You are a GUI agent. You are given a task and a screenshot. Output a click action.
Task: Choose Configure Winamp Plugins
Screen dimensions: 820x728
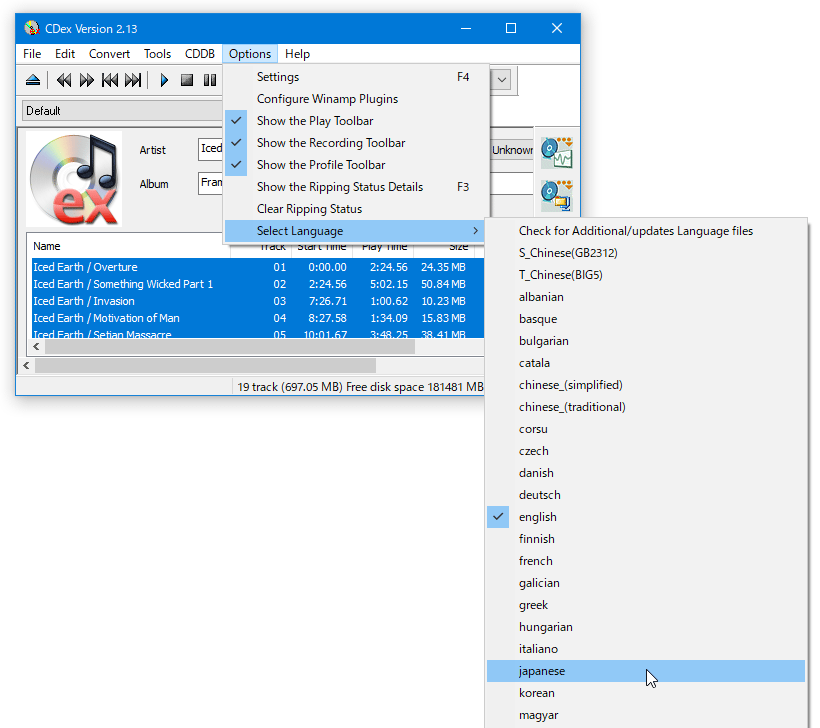[x=356, y=99]
